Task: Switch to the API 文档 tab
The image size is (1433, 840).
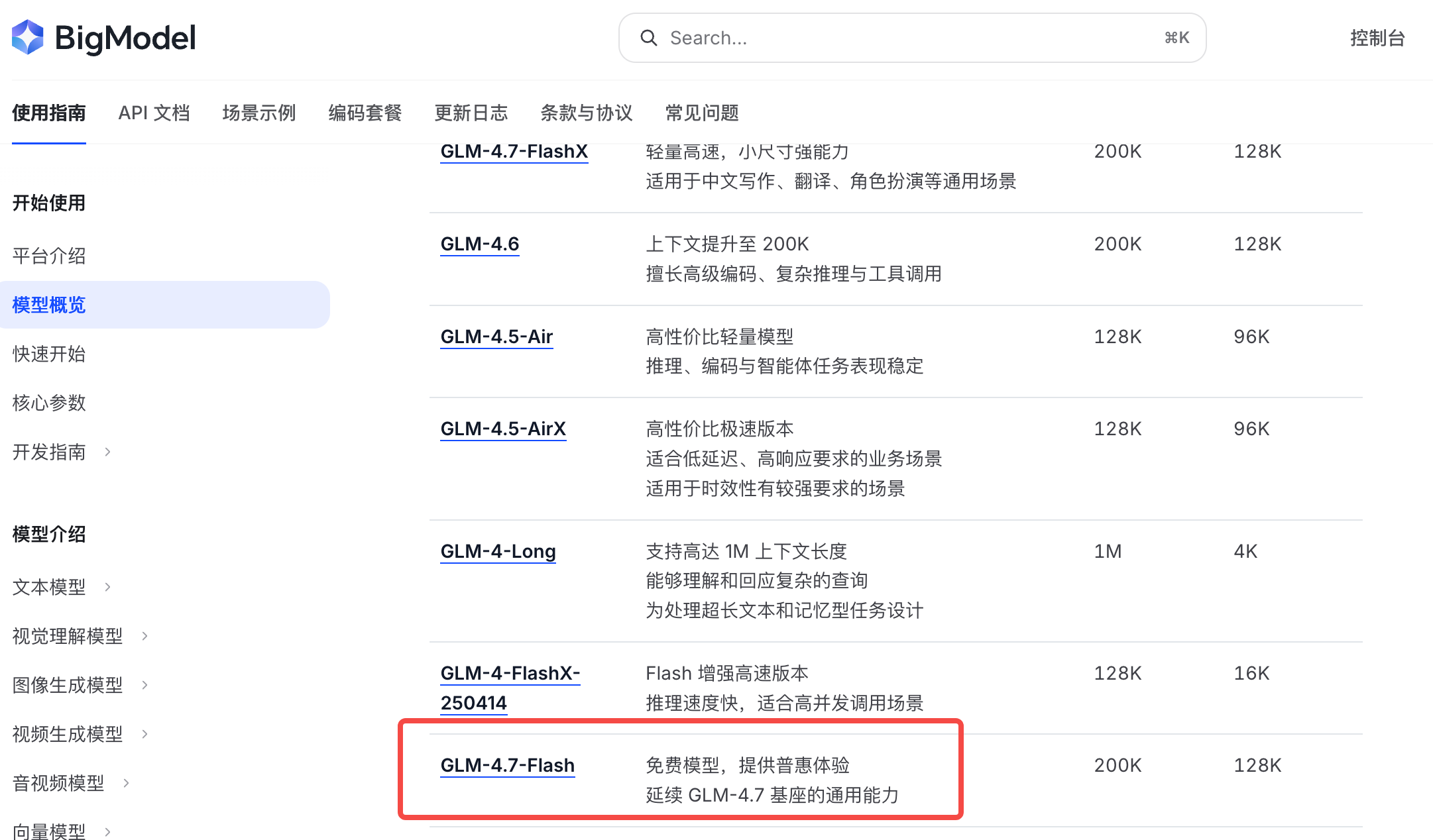Action: [154, 113]
